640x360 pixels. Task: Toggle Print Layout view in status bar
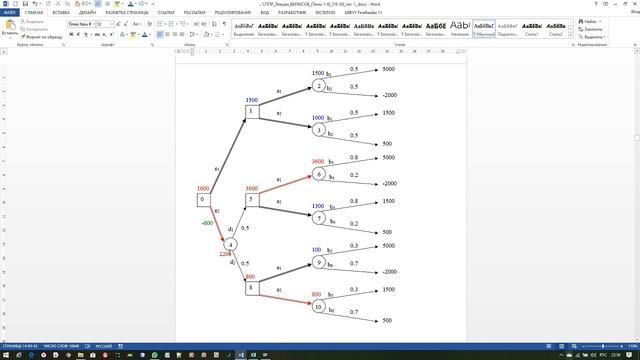(561, 346)
